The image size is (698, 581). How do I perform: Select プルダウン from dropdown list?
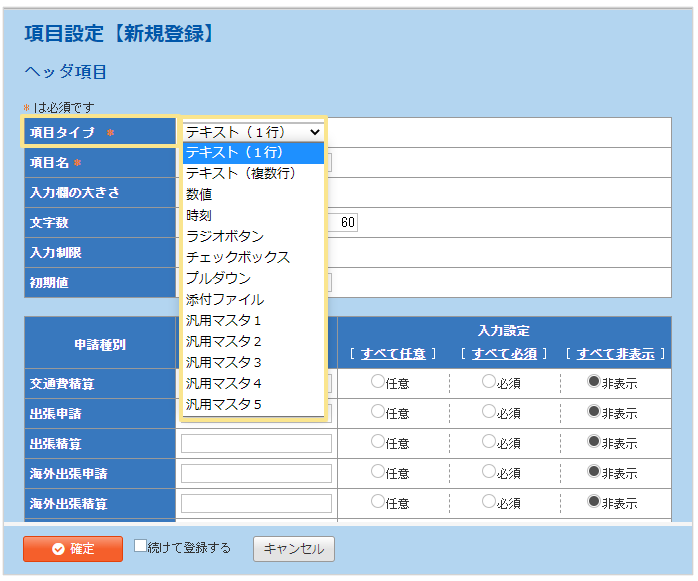pos(218,278)
